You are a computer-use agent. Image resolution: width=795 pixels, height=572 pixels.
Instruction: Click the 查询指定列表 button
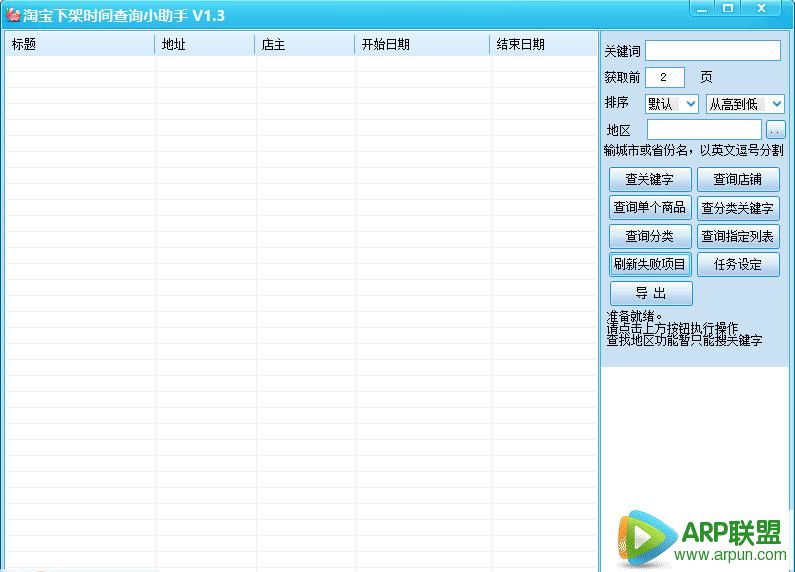coord(738,237)
